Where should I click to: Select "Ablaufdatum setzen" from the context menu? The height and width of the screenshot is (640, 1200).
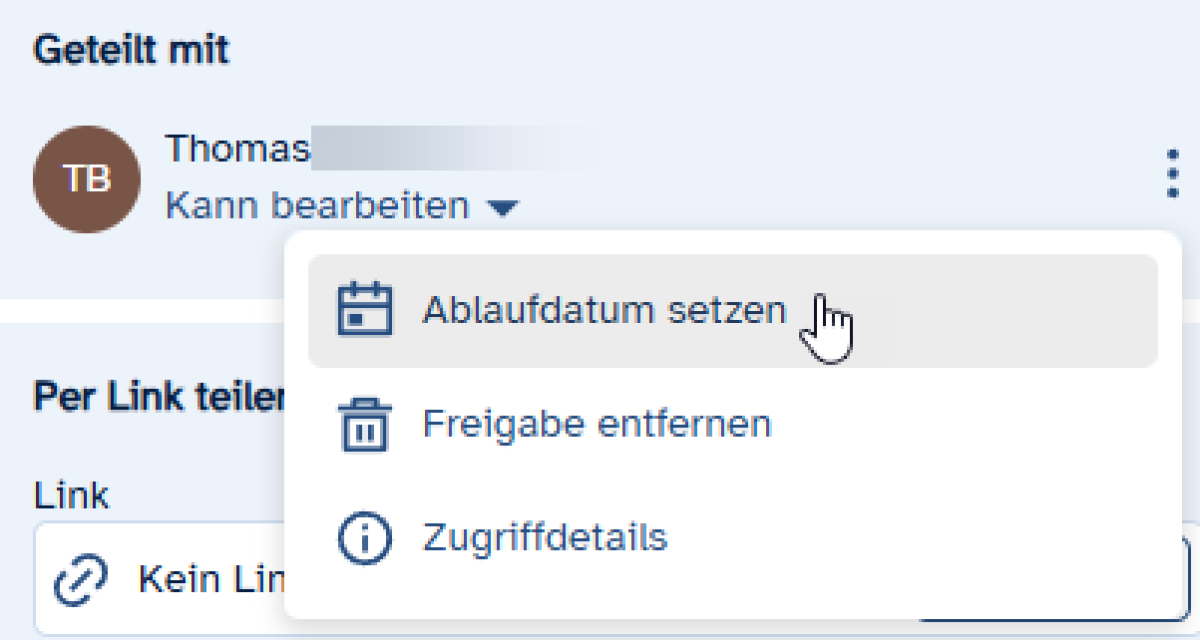pos(604,311)
